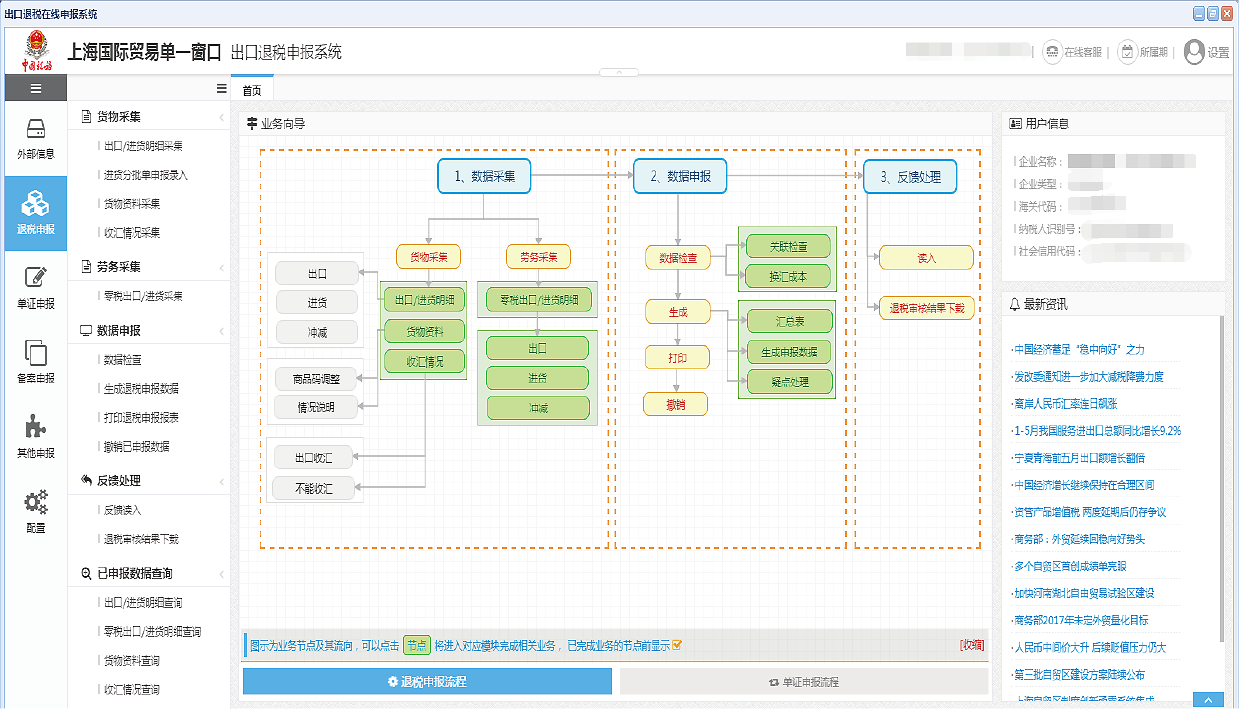Viewport: 1242px width, 709px height.
Task: Click the 数据检查 flowchart node
Action: [x=678, y=258]
